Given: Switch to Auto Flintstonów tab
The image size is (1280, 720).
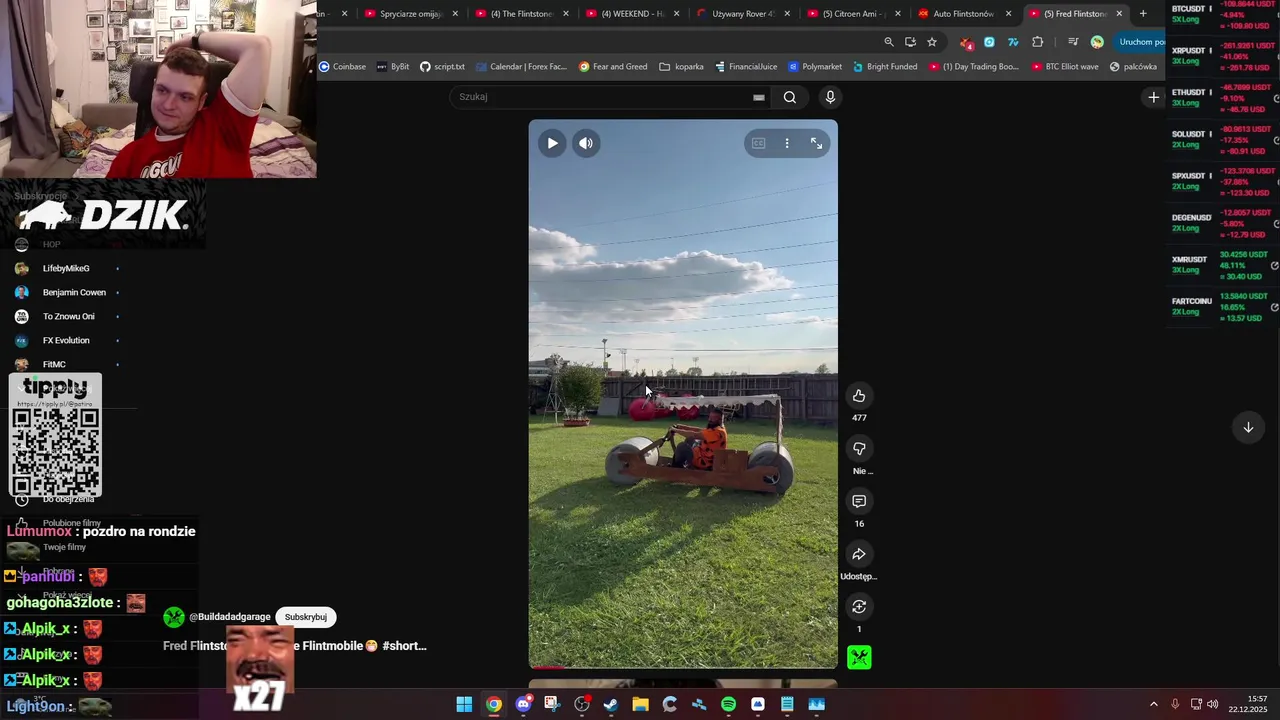Looking at the screenshot, I should pos(964,14).
